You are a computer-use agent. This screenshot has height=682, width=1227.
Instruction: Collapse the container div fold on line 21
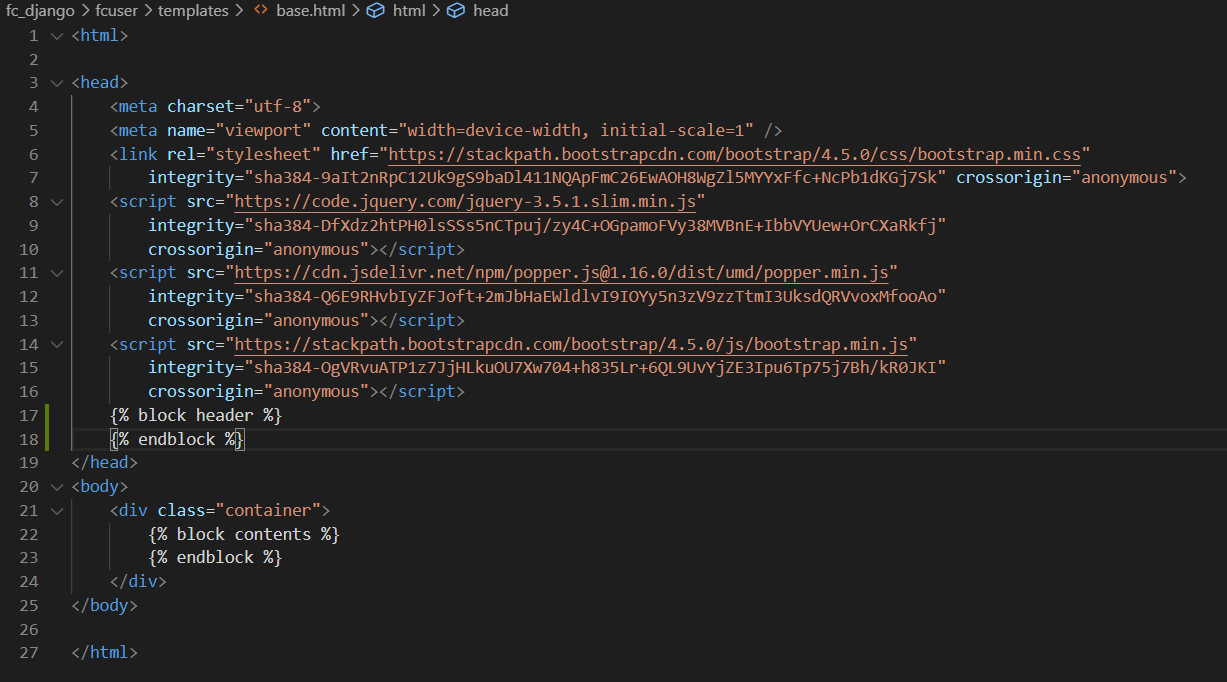coord(56,511)
